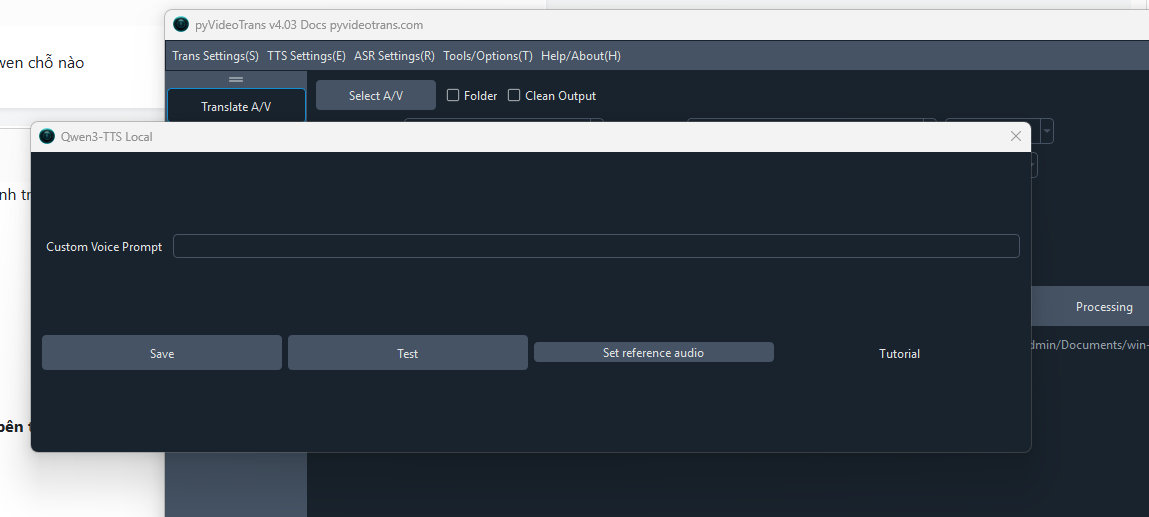This screenshot has width=1149, height=517.
Task: Open the TTS Settings(E) menu
Action: coord(306,56)
